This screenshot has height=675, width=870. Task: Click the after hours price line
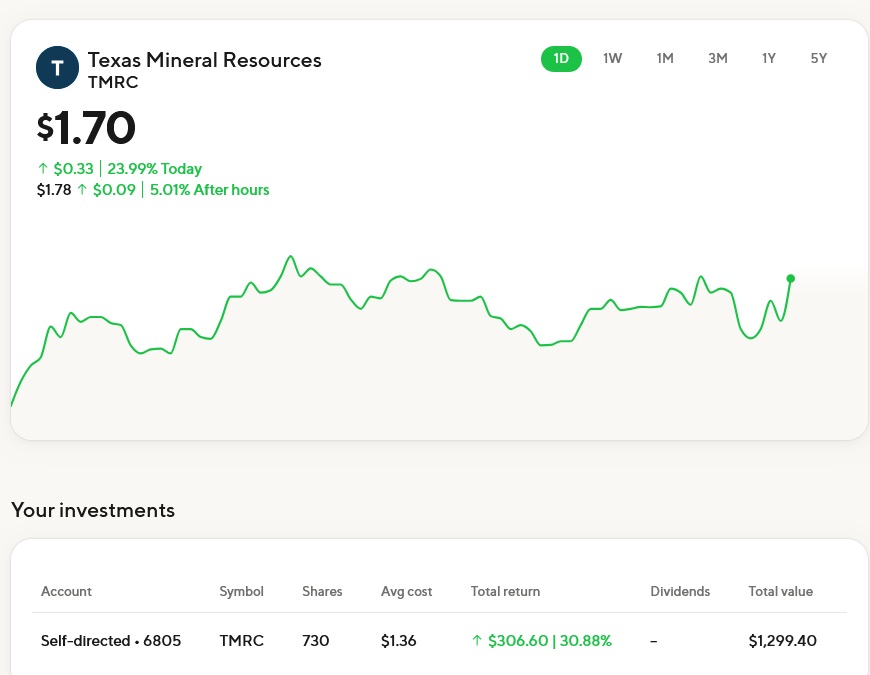[153, 189]
